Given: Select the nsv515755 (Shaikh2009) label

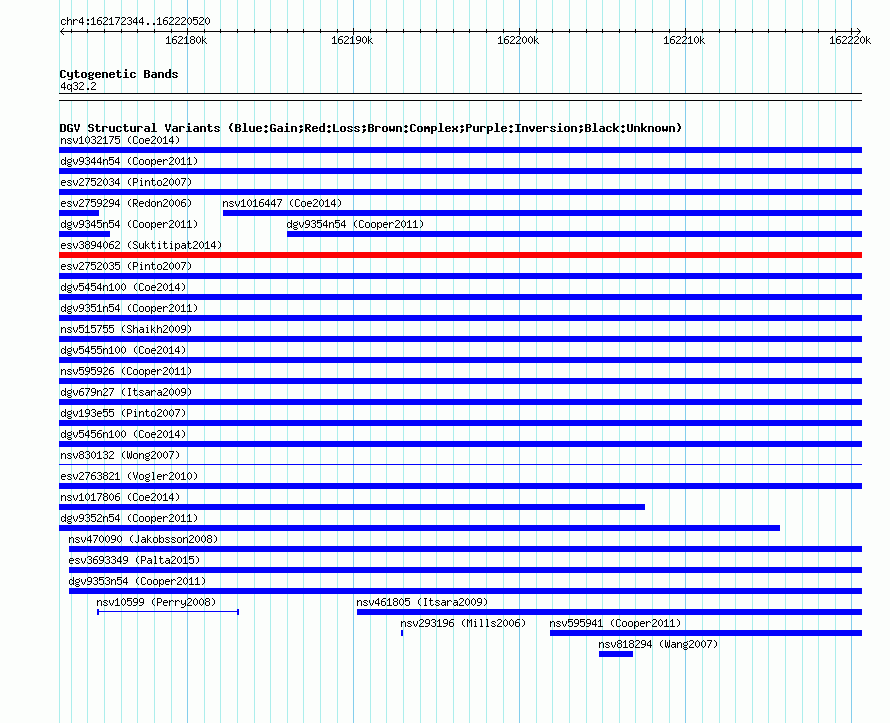Looking at the screenshot, I should (x=126, y=329).
